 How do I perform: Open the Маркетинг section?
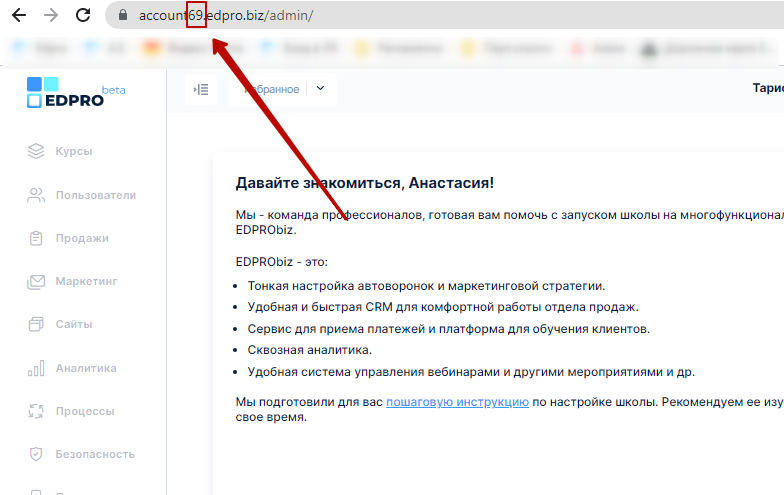coord(86,281)
